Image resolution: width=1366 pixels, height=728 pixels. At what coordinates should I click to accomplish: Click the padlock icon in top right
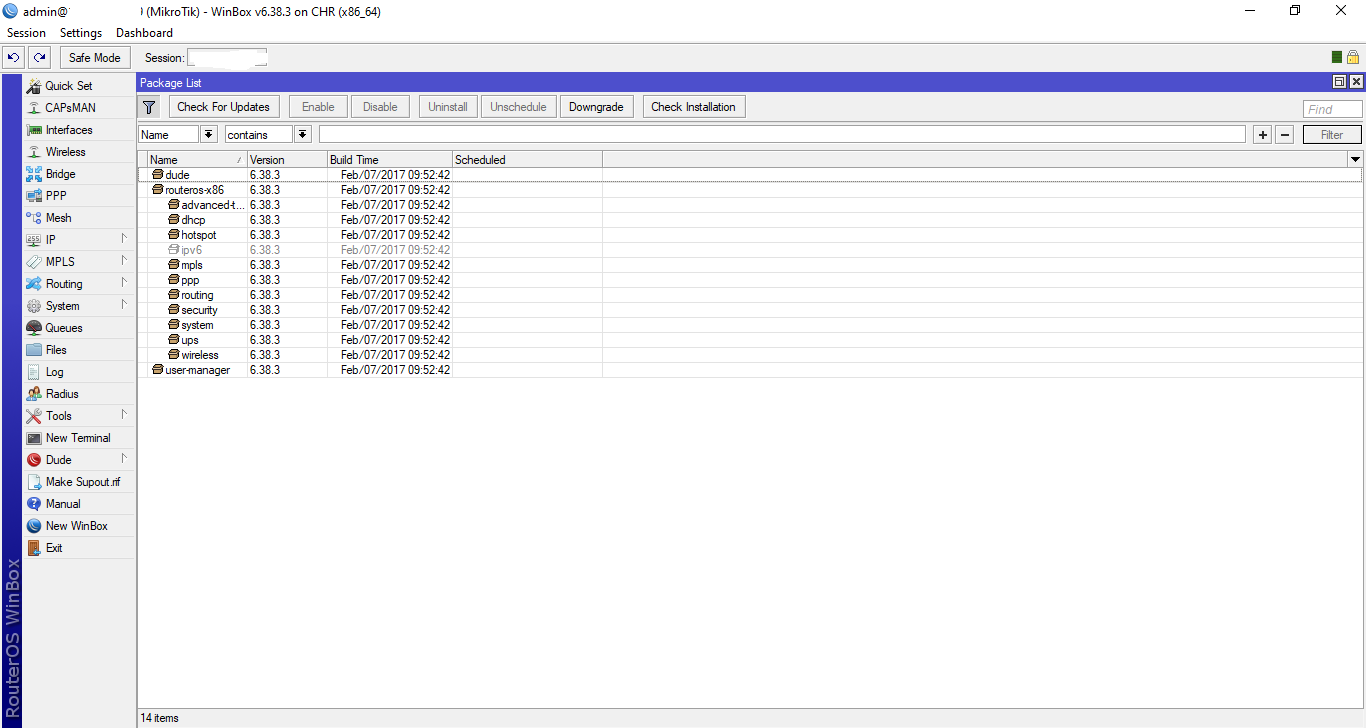pos(1353,57)
